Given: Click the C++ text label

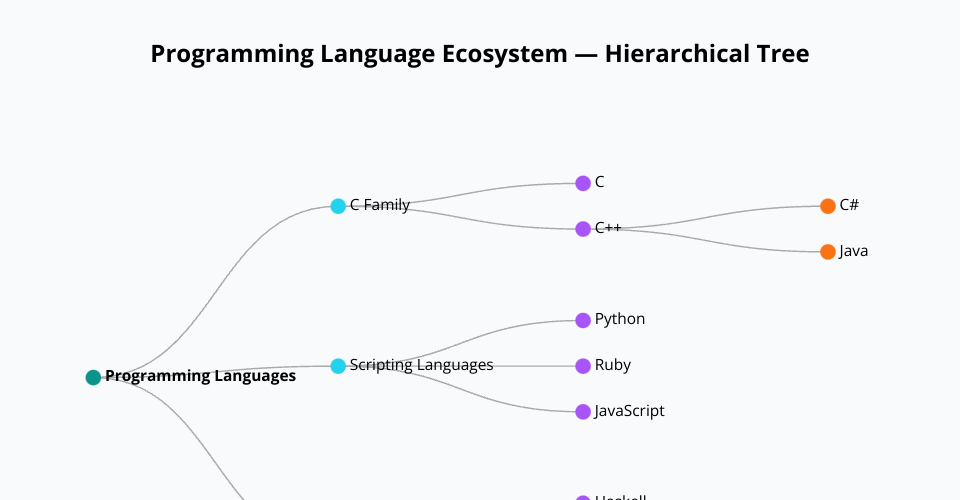Looking at the screenshot, I should (608, 228).
